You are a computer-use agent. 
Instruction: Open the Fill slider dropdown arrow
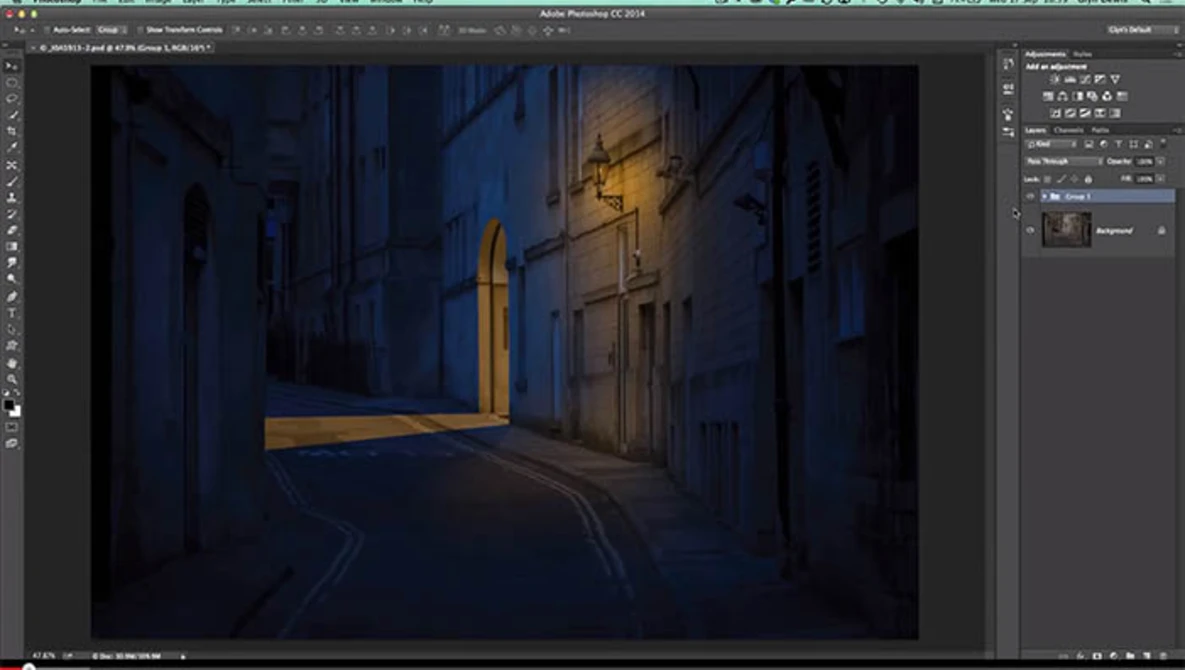pos(1161,179)
